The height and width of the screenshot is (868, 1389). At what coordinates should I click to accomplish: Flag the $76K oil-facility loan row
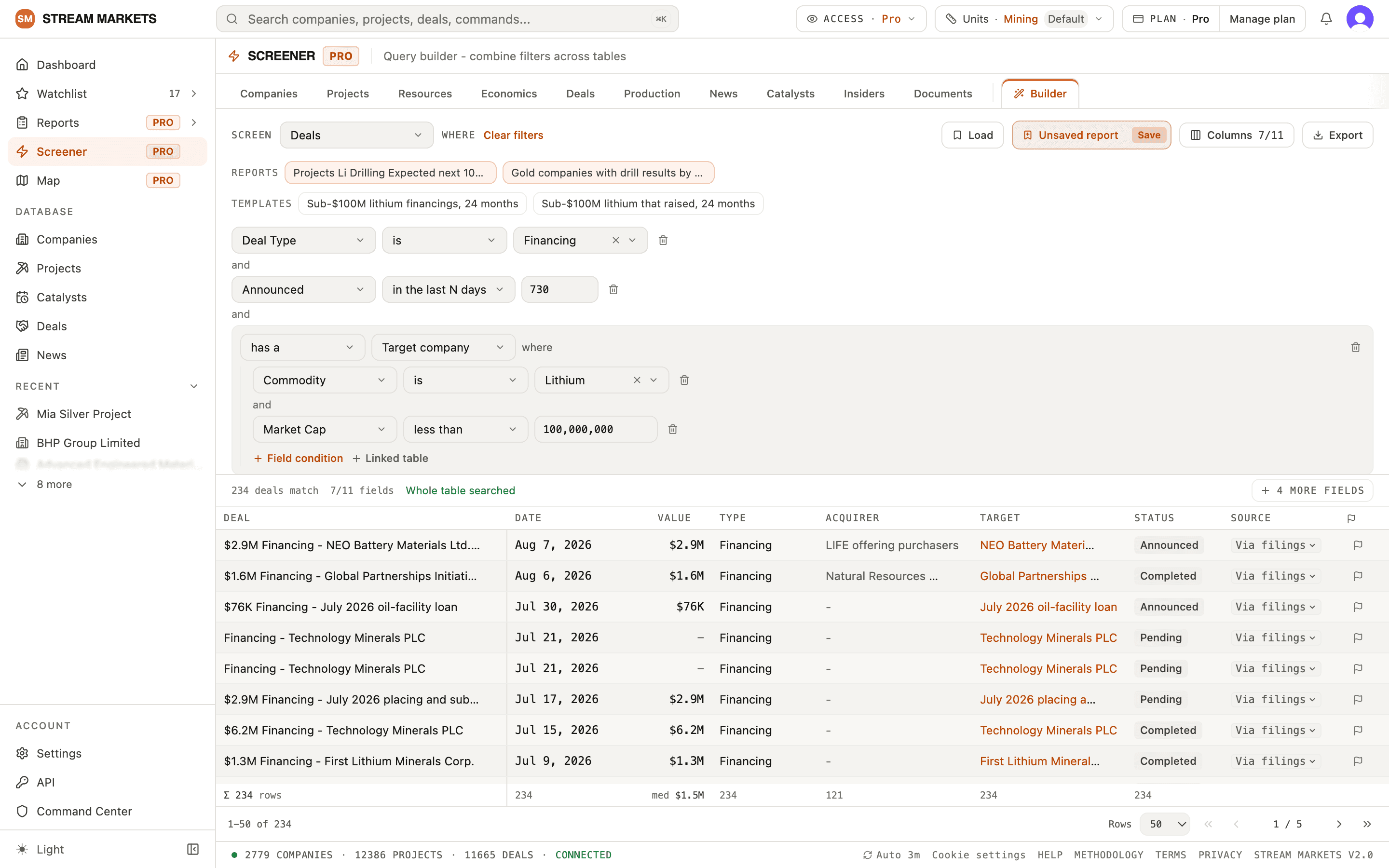(x=1358, y=607)
